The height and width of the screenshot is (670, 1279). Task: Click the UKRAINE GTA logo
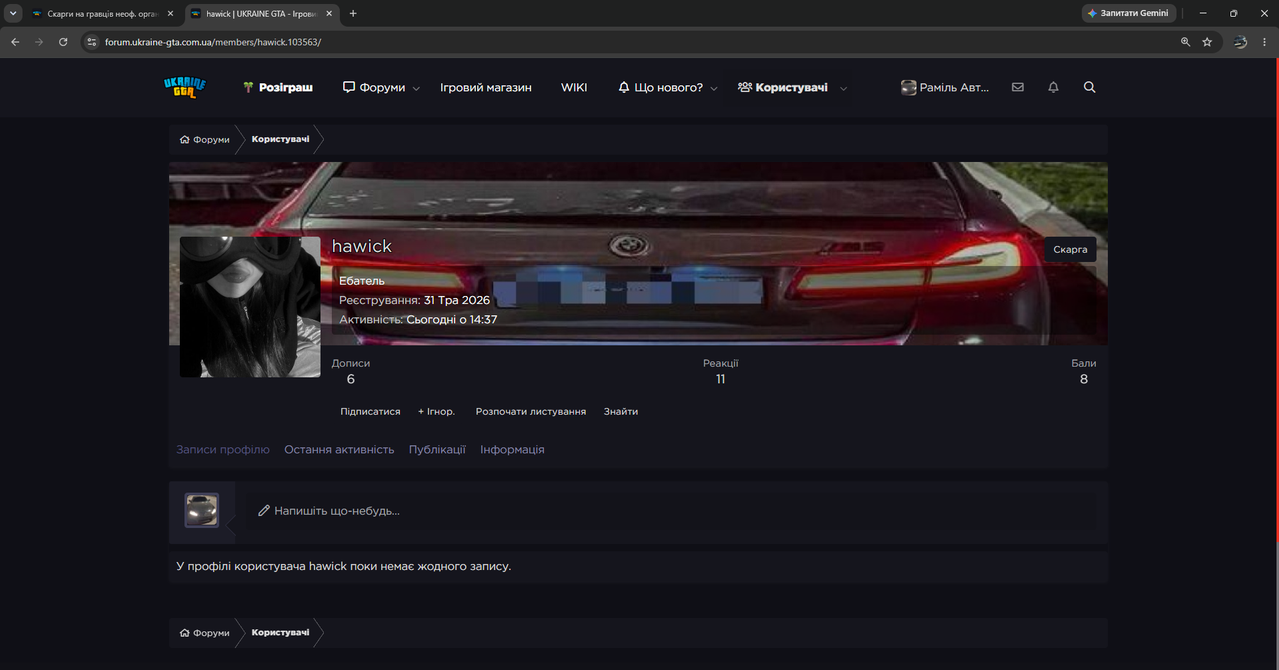point(185,87)
